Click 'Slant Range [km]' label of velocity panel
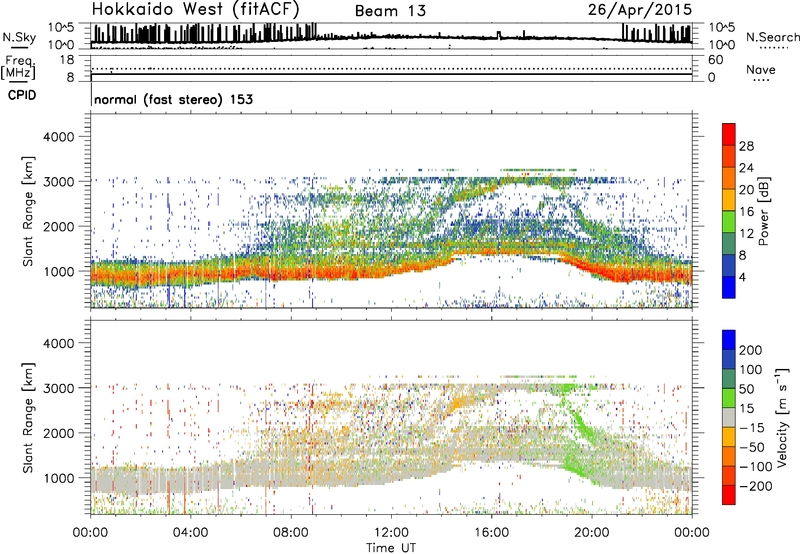 [28, 418]
